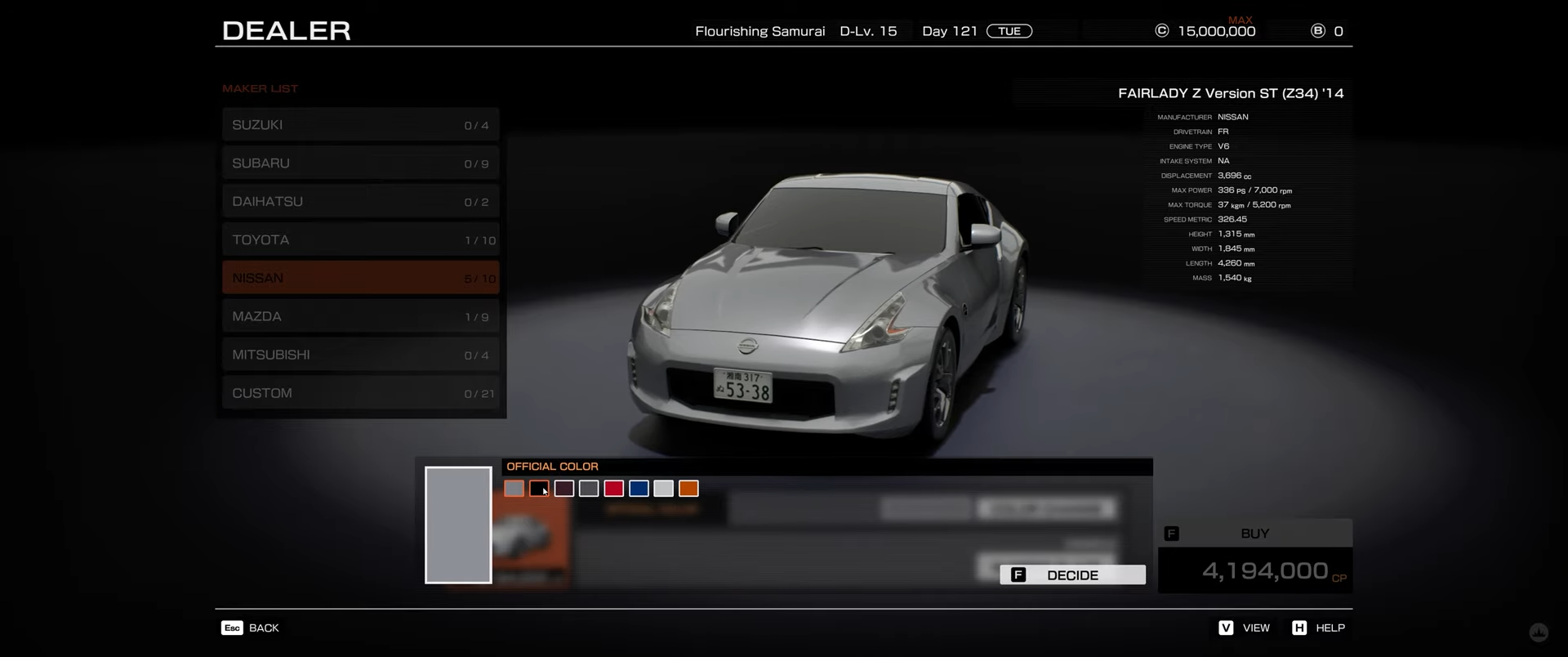
Task: Pick the light silver official color swatch
Action: 664,489
